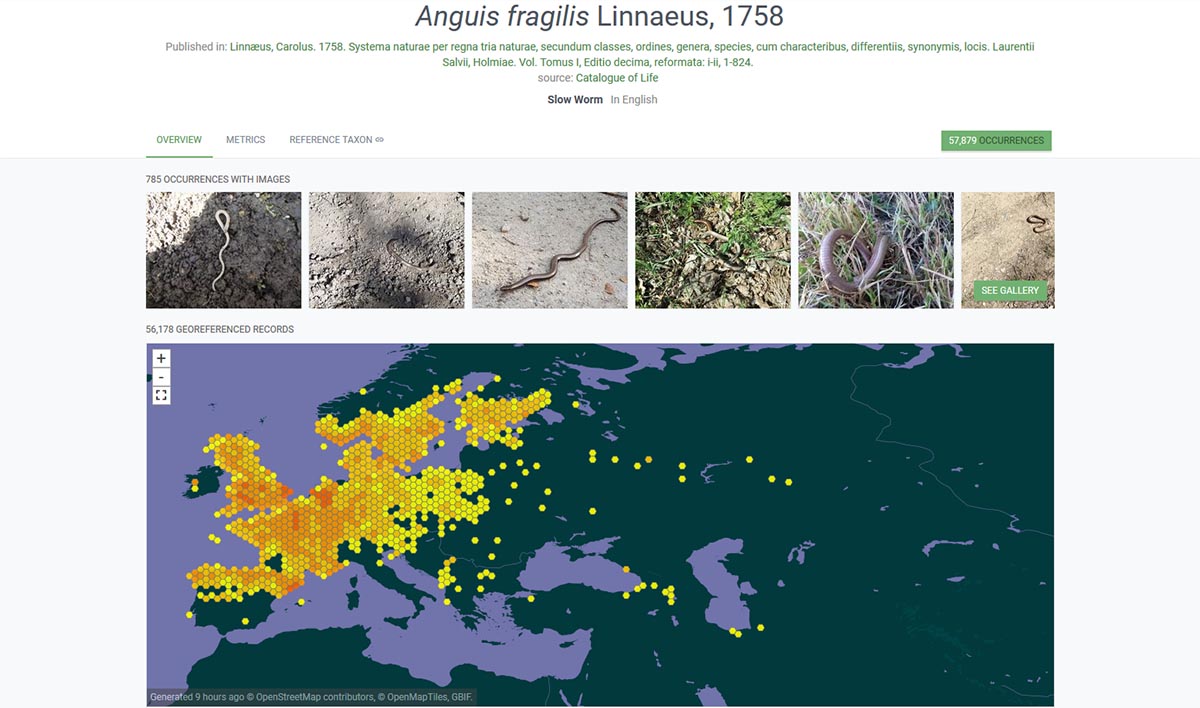1200x708 pixels.
Task: Open the Linnæus 1758 Systema naturae publication link
Action: click(631, 47)
